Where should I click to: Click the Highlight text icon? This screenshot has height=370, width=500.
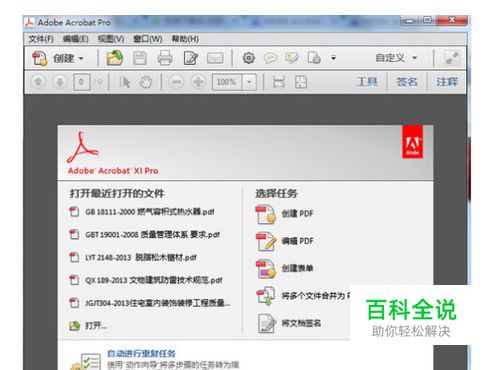[x=292, y=58]
